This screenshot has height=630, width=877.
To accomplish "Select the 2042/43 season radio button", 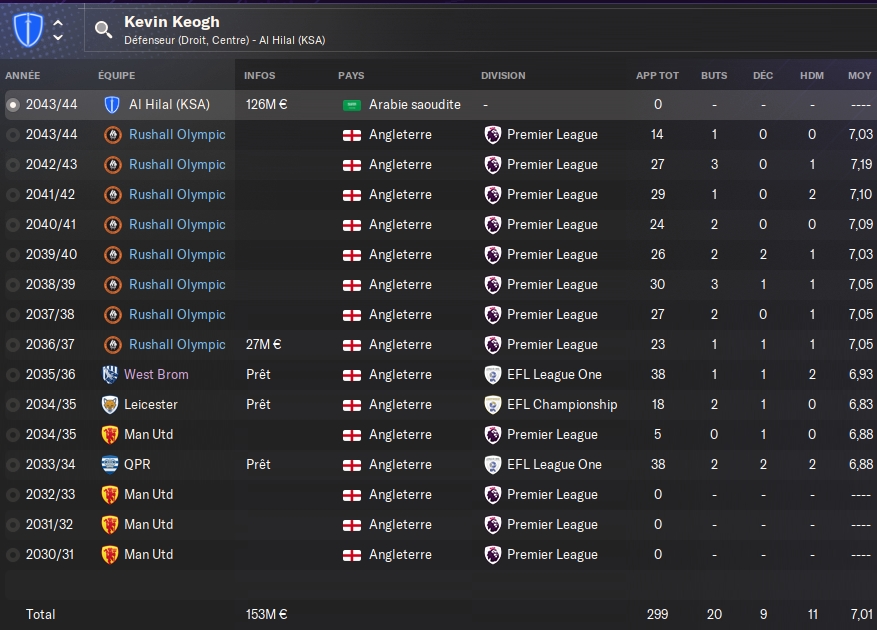I will (x=12, y=164).
